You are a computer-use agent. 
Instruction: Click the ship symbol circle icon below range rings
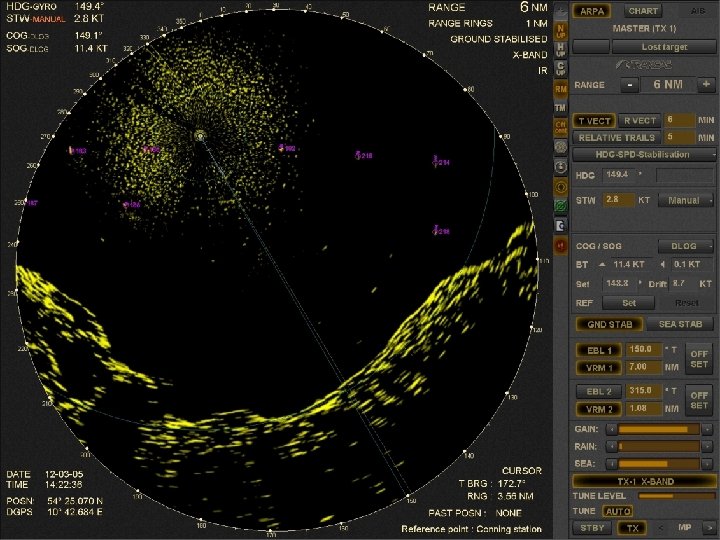[561, 167]
